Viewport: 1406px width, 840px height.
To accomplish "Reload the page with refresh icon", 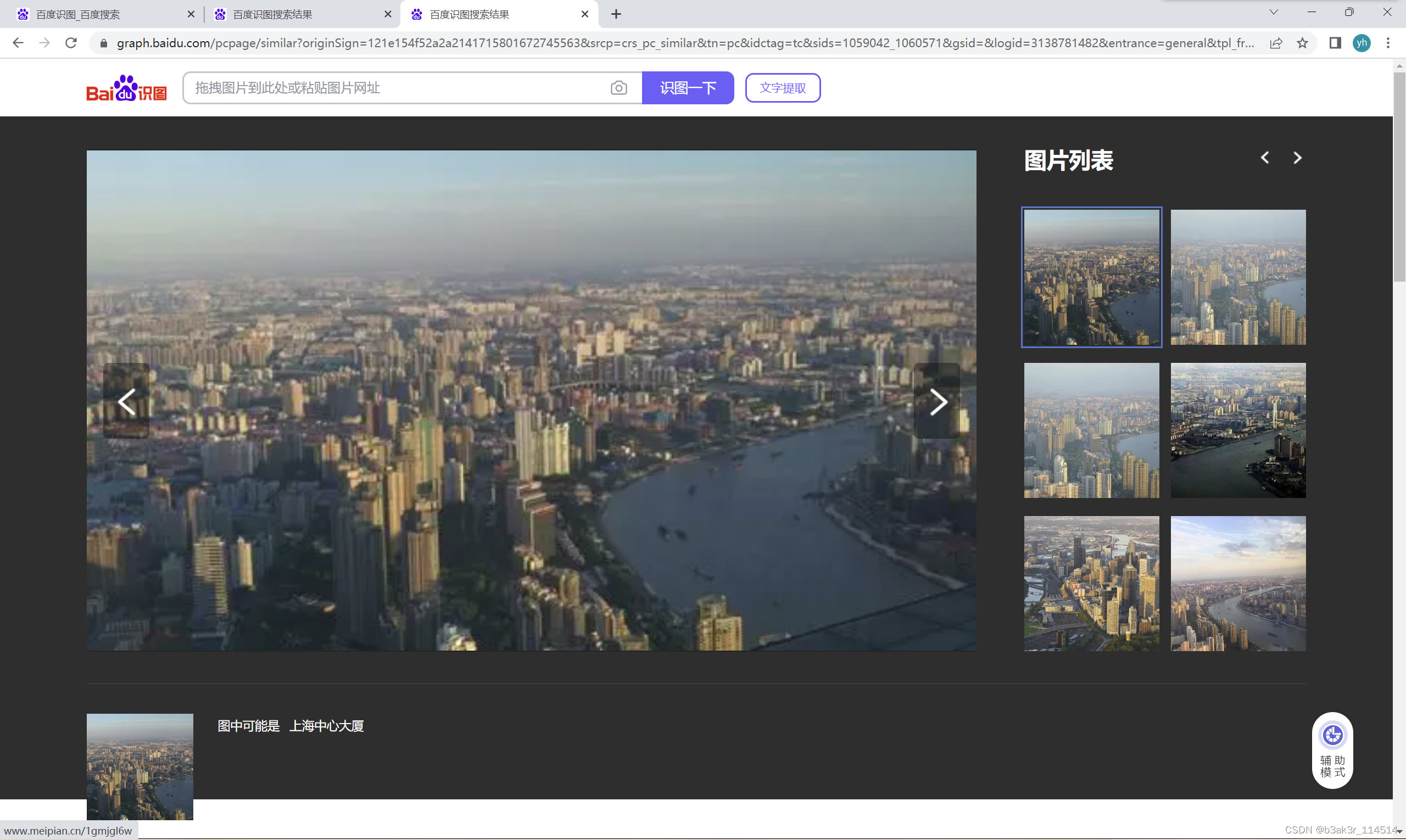I will coord(71,43).
